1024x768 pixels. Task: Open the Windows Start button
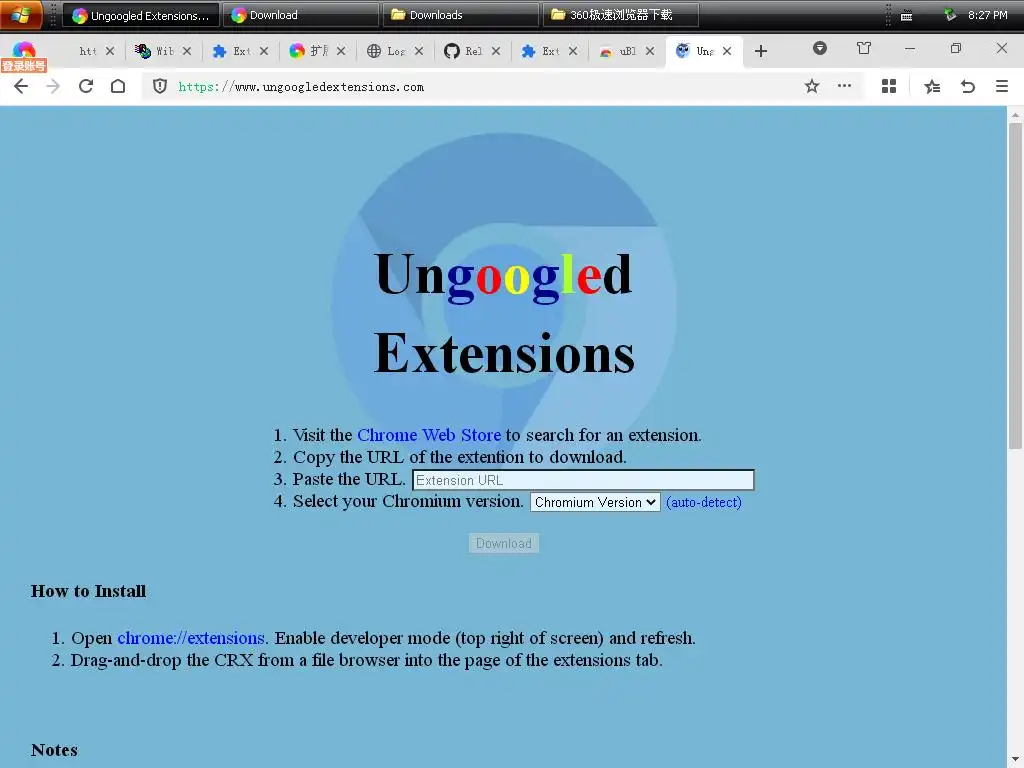coord(21,15)
